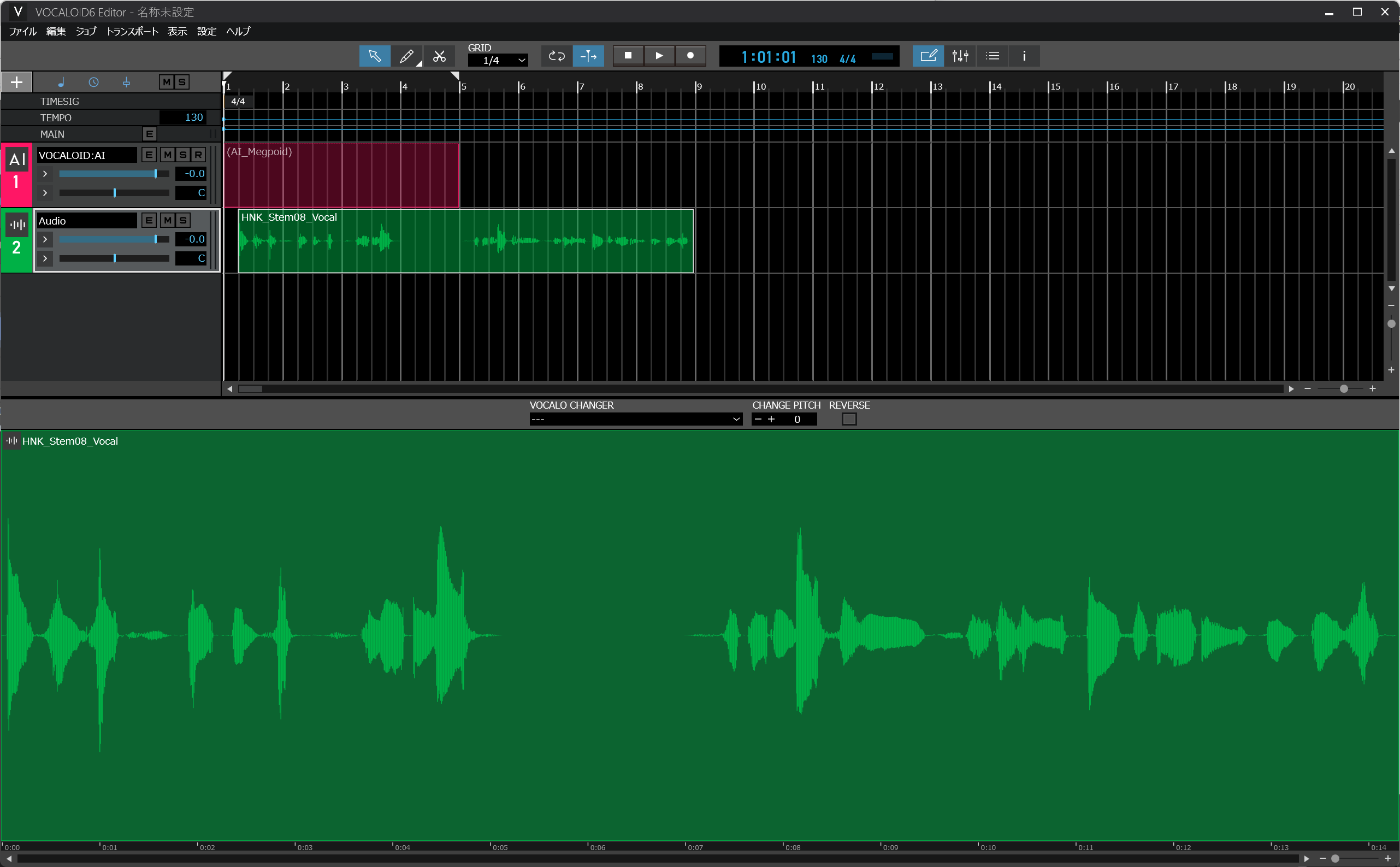Click the add track plus button

point(16,82)
